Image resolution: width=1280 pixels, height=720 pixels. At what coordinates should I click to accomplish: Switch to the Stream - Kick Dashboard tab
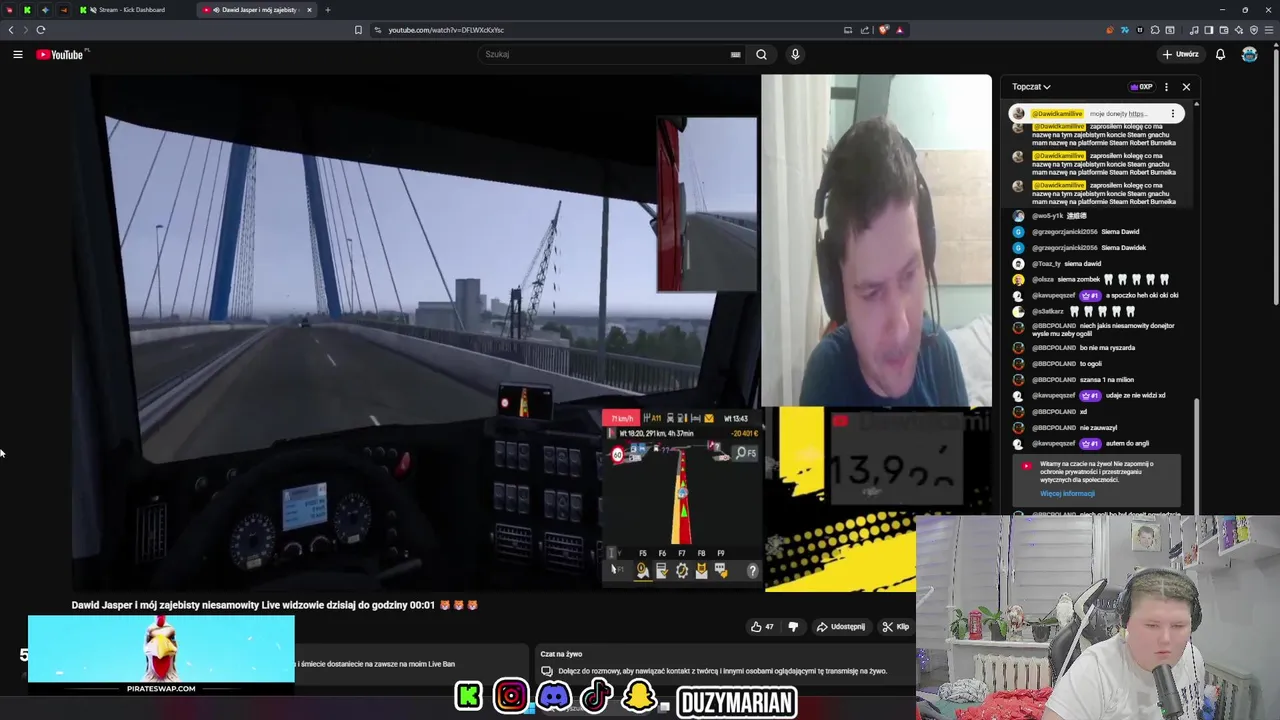(131, 10)
